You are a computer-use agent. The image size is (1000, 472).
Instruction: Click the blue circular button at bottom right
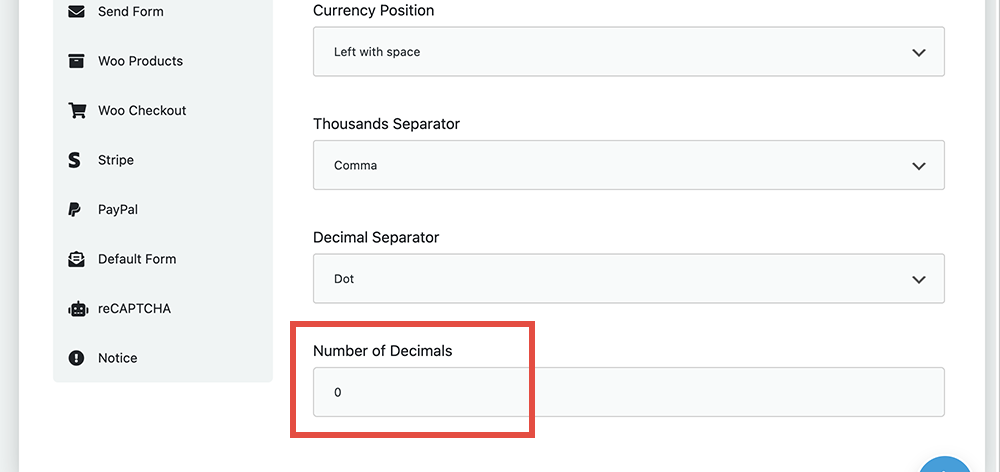tap(946, 464)
